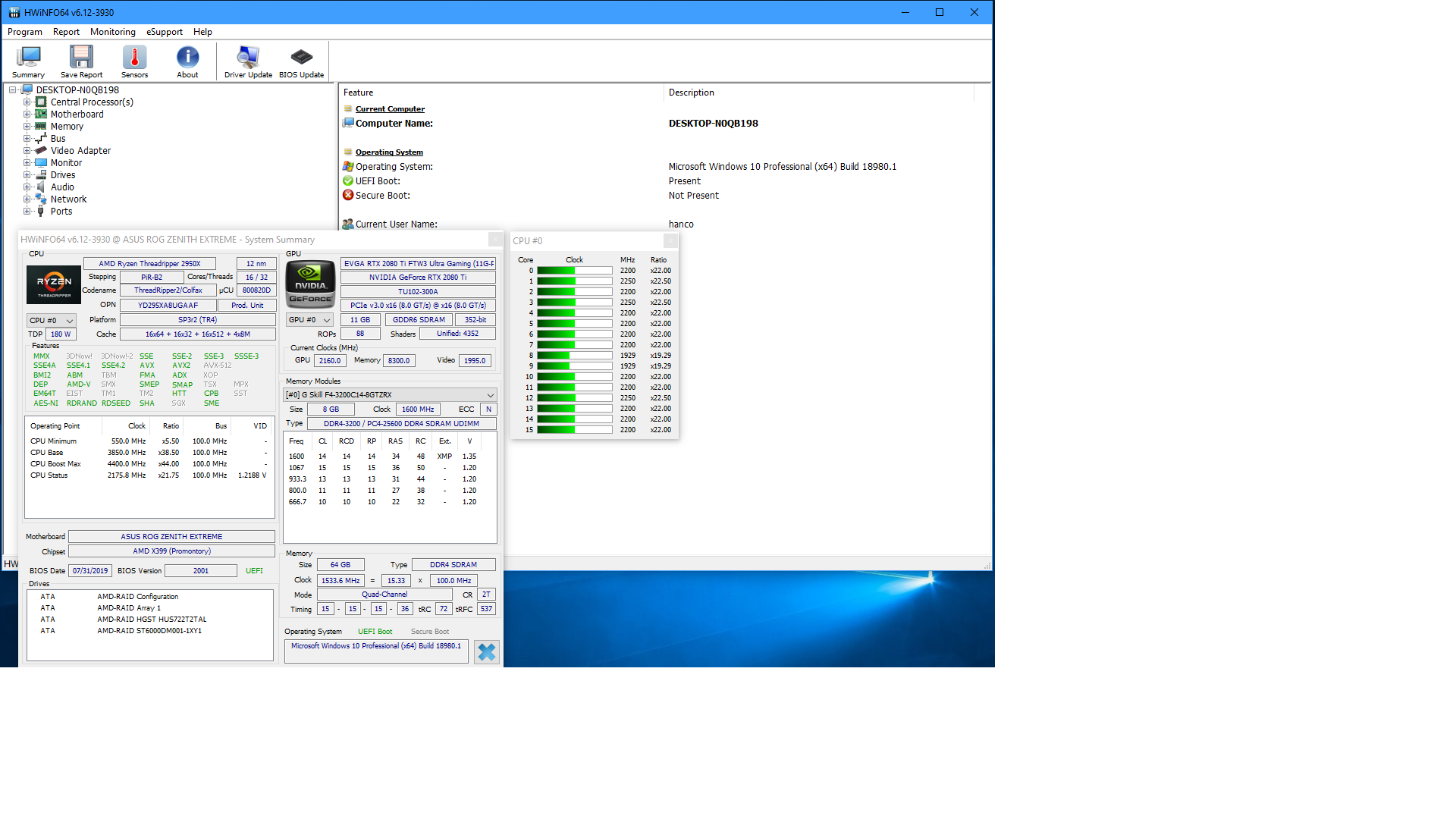Image resolution: width=1456 pixels, height=819 pixels.
Task: Open the Program menu
Action: 25,32
